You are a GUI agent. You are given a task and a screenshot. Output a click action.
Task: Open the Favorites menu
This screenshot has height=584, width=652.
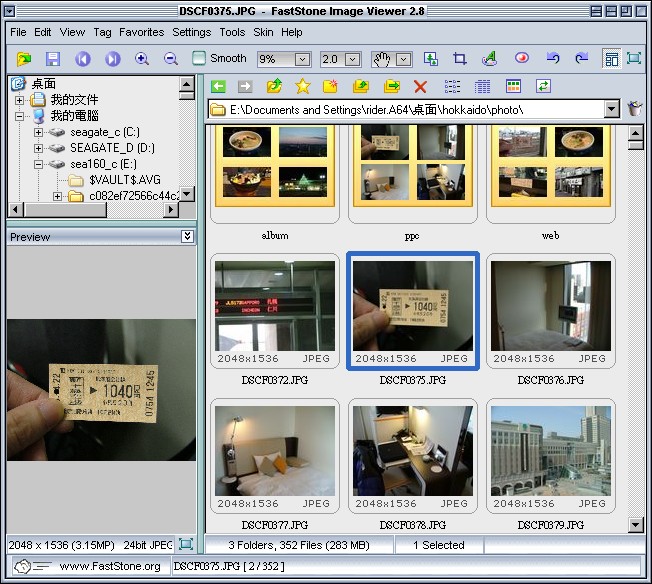141,32
